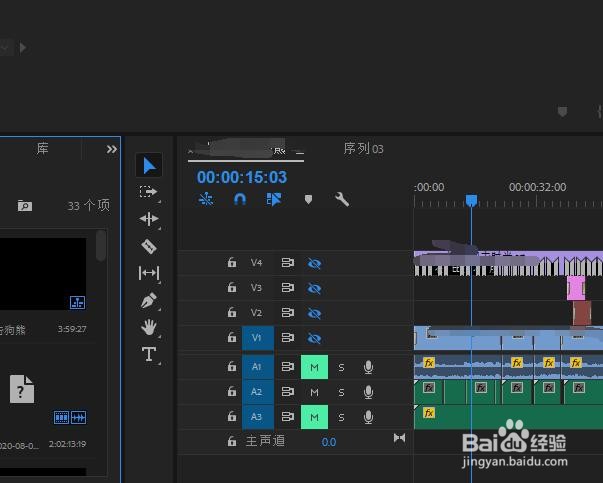Viewport: 603px width, 483px height.
Task: Enable voice-over record on A1
Action: pos(368,367)
